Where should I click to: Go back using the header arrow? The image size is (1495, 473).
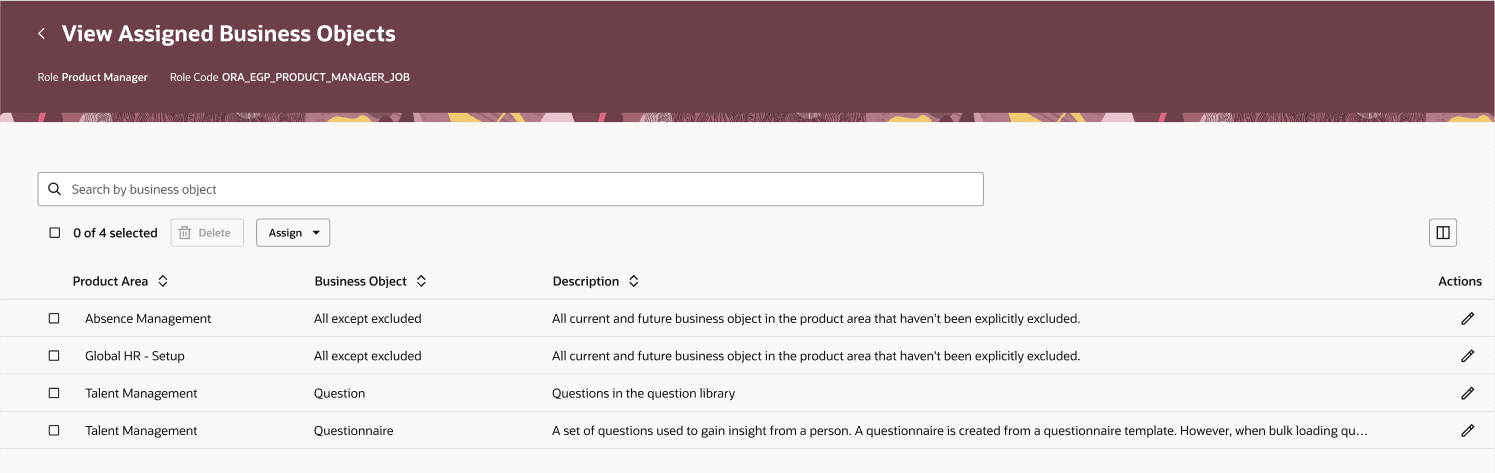click(42, 34)
